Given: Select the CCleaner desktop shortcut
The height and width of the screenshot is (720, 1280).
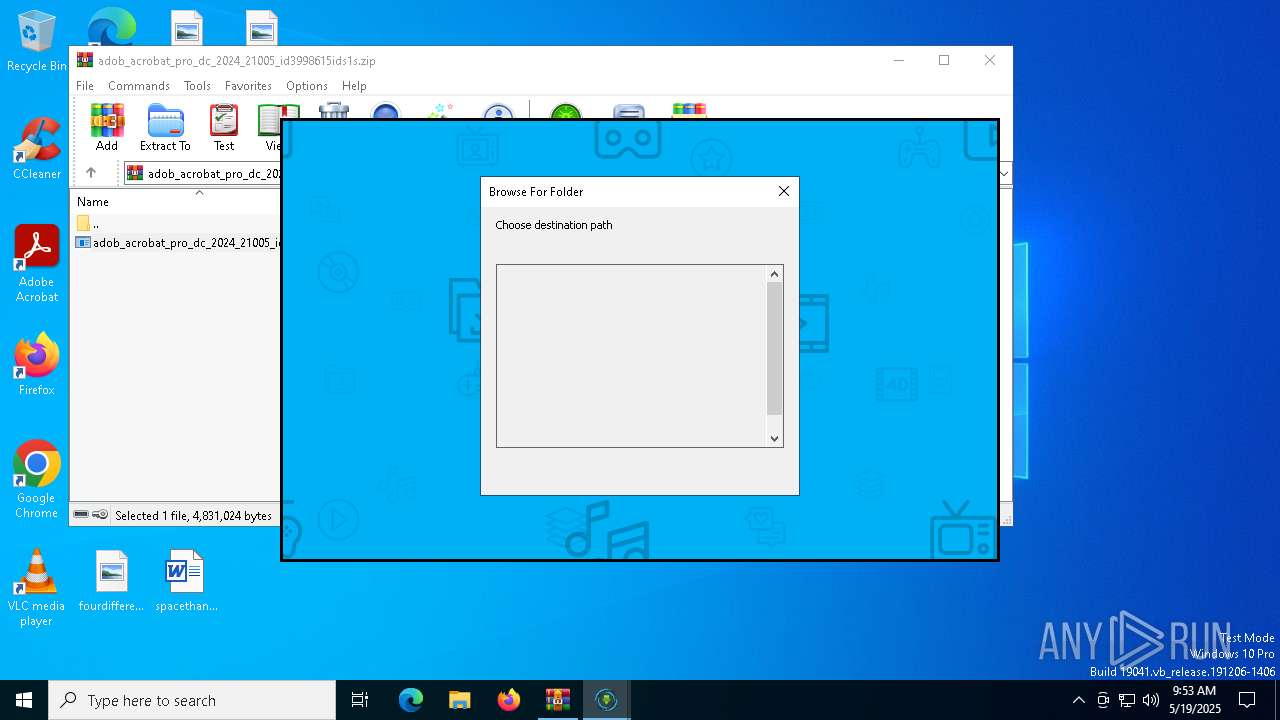Looking at the screenshot, I should (x=37, y=149).
